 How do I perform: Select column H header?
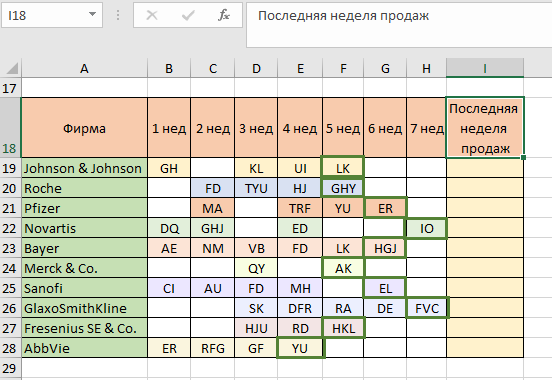pos(426,68)
